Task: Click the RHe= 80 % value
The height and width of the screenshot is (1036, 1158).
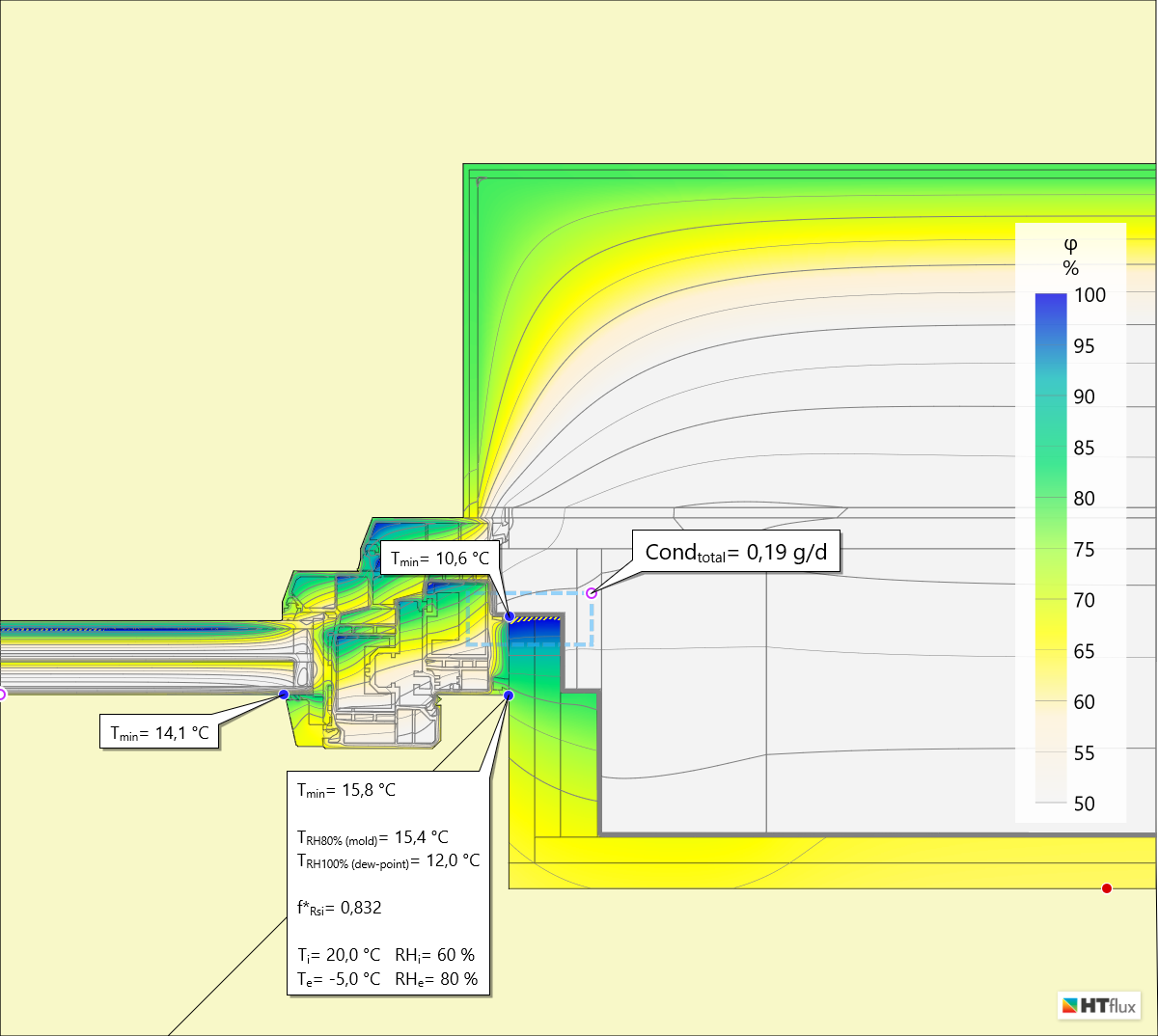Action: (x=436, y=979)
